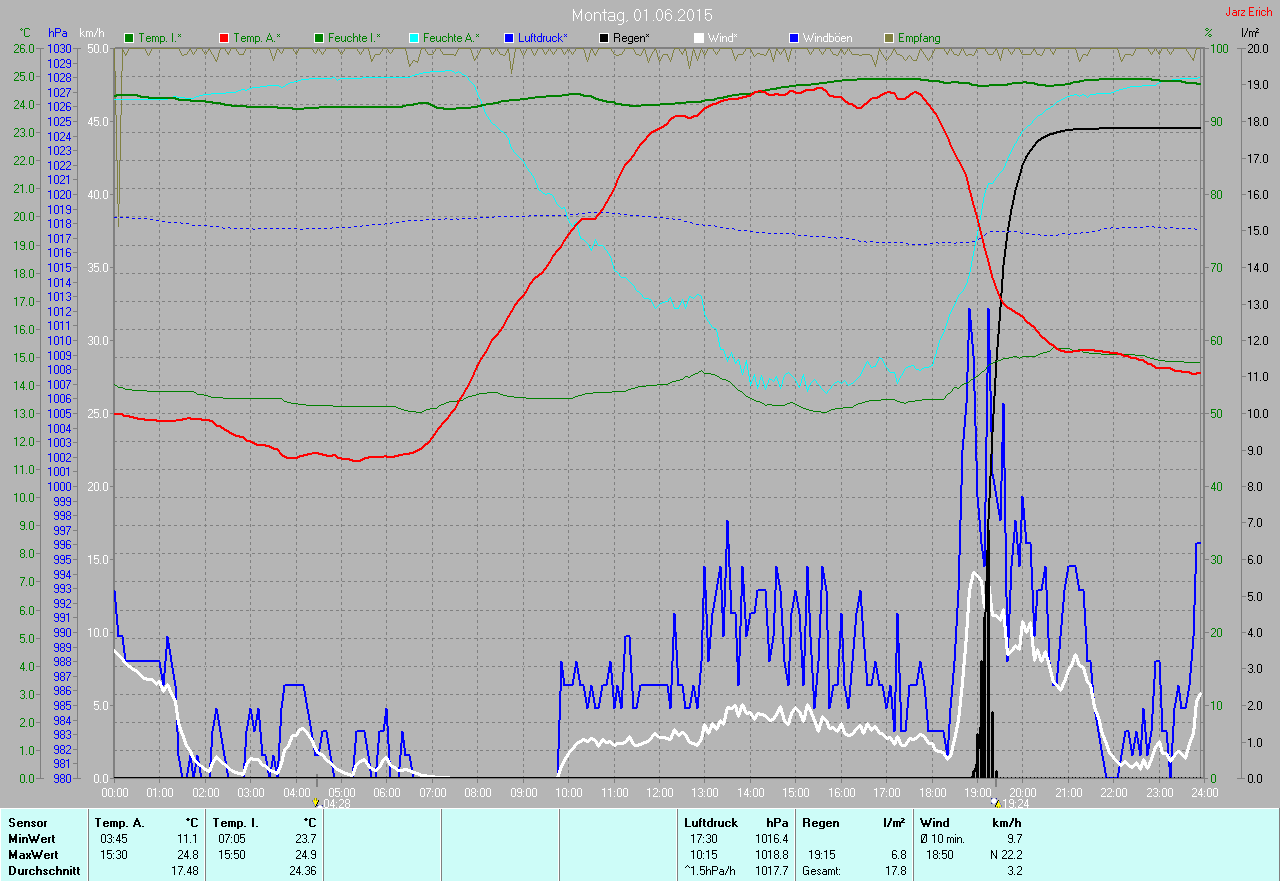Click the sunset marker at 19:24

click(x=995, y=802)
